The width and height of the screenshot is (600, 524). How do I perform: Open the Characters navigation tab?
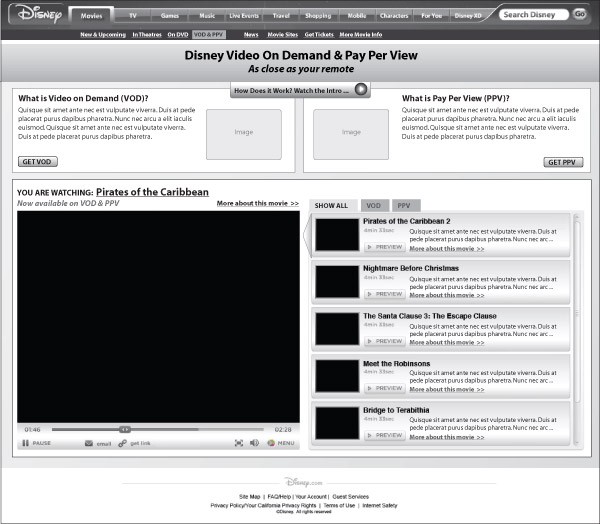pos(394,16)
